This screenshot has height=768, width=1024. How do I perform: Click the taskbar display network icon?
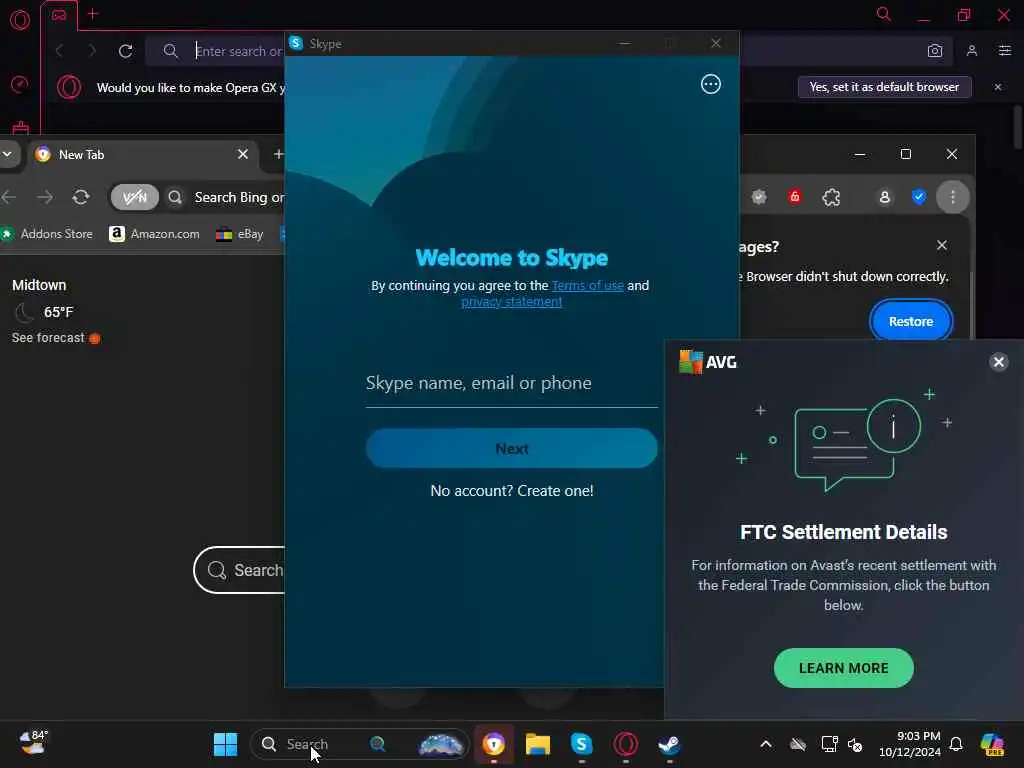click(829, 744)
